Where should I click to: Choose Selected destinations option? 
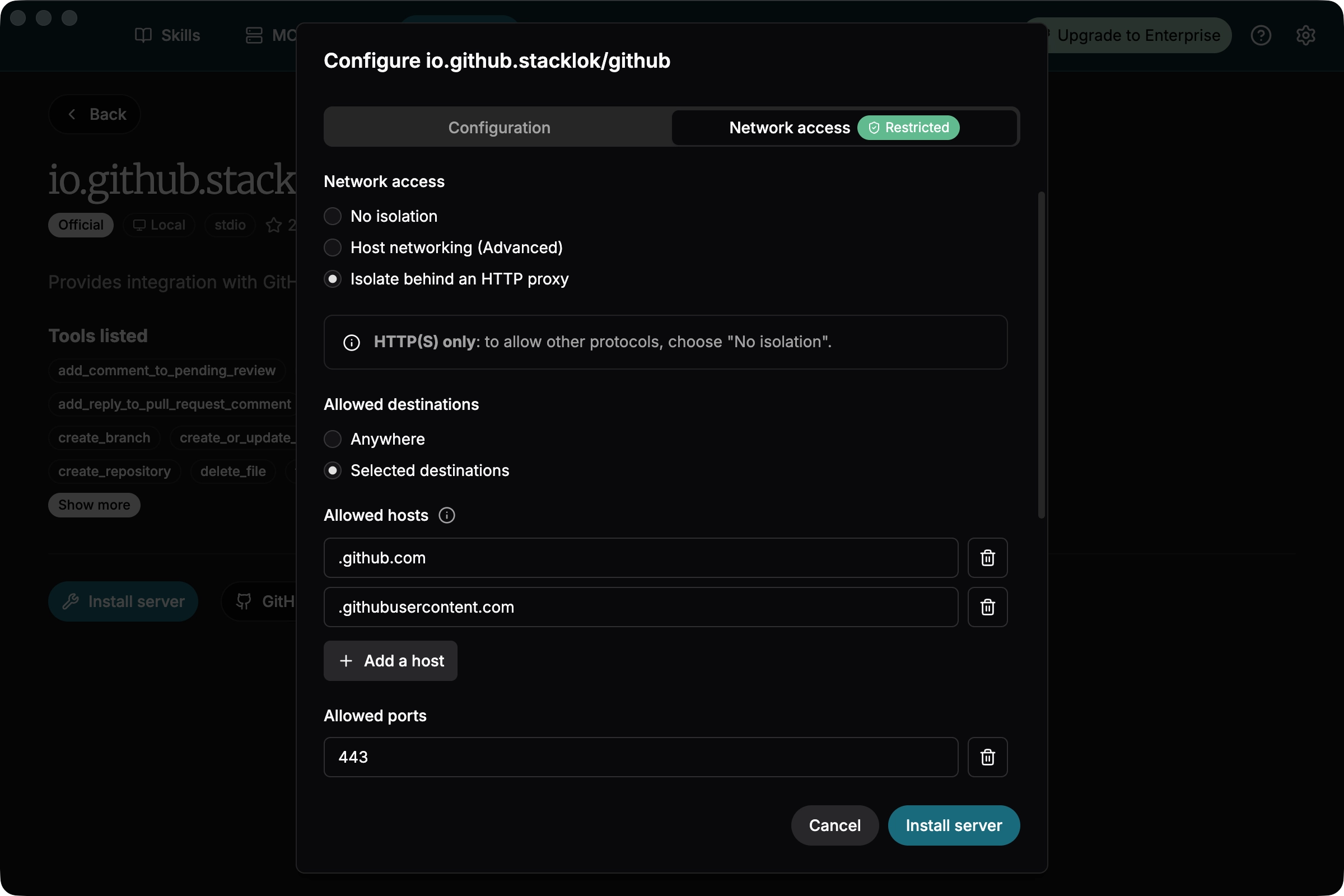click(x=333, y=470)
